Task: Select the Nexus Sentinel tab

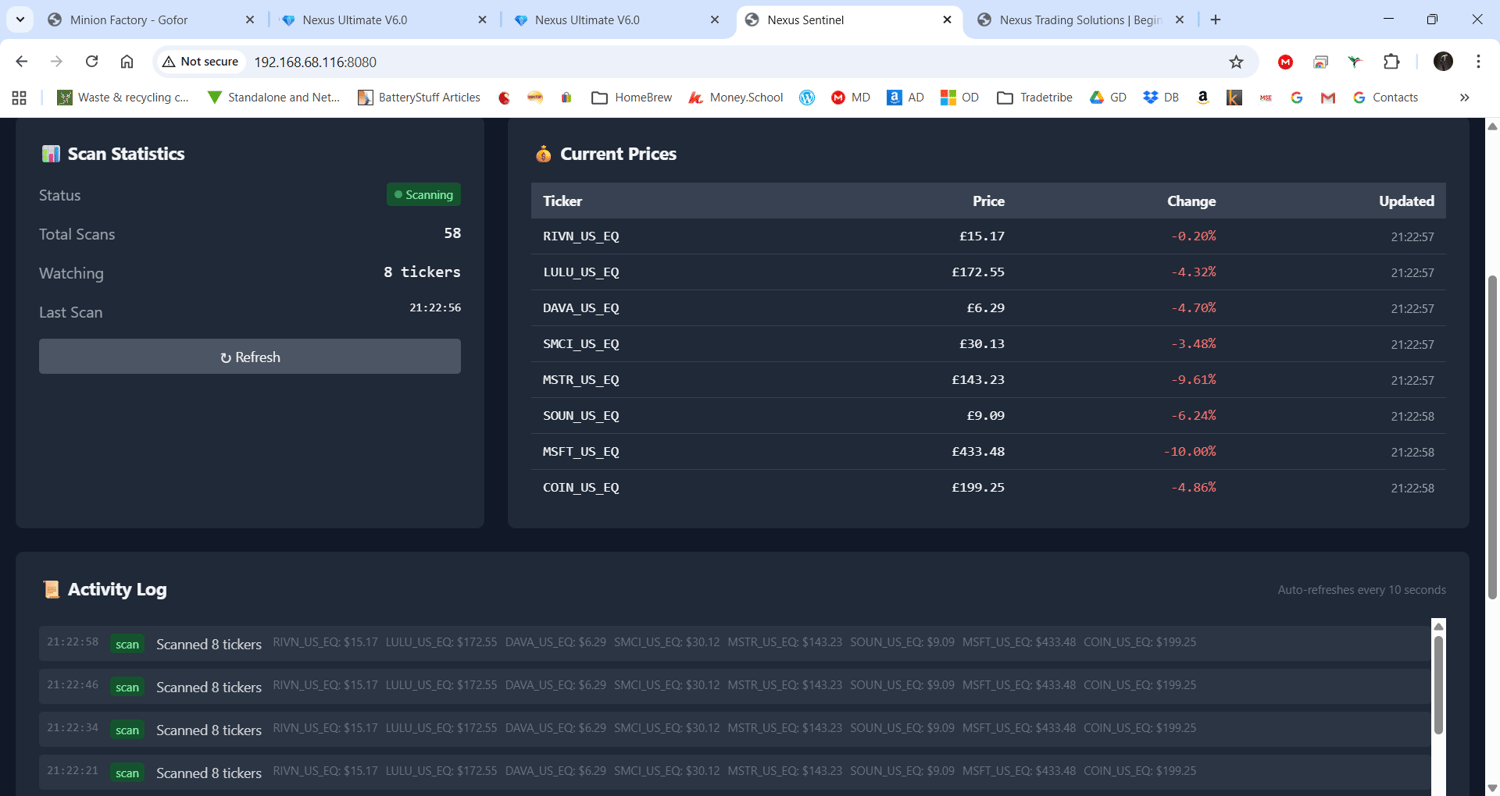Action: point(849,20)
